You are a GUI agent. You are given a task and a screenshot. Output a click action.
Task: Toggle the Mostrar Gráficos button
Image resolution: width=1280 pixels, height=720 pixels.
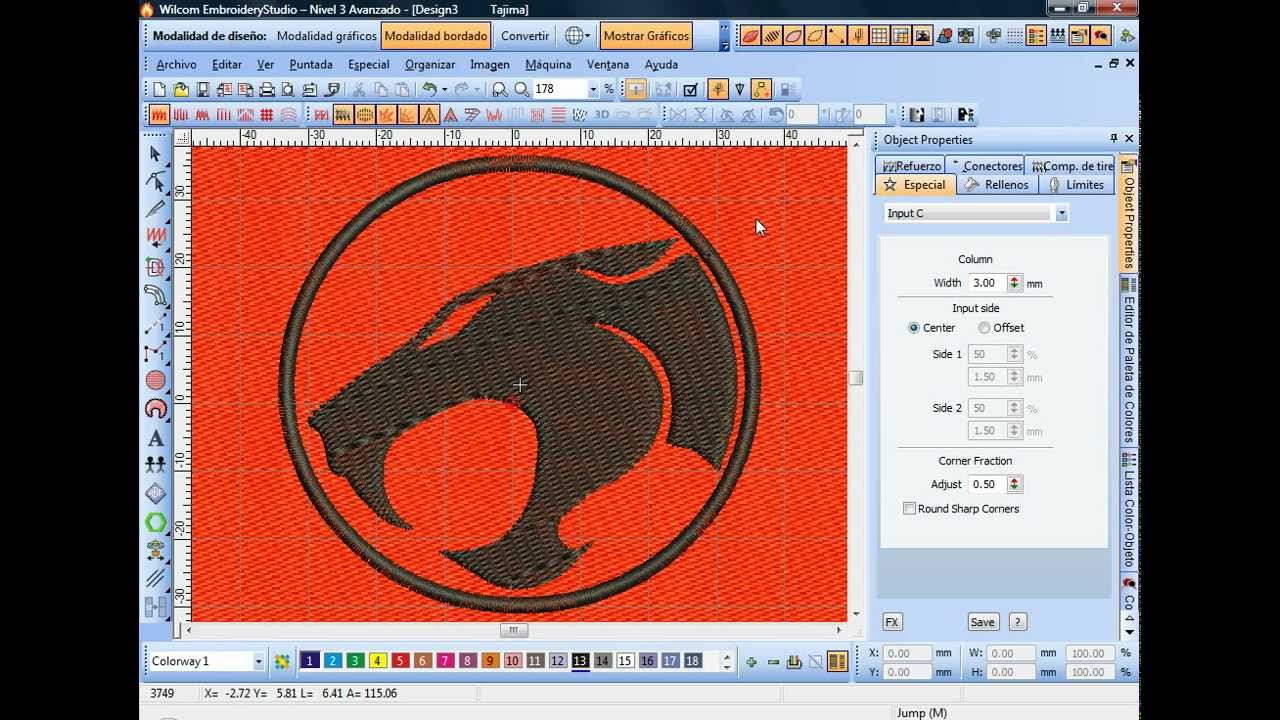(x=646, y=36)
